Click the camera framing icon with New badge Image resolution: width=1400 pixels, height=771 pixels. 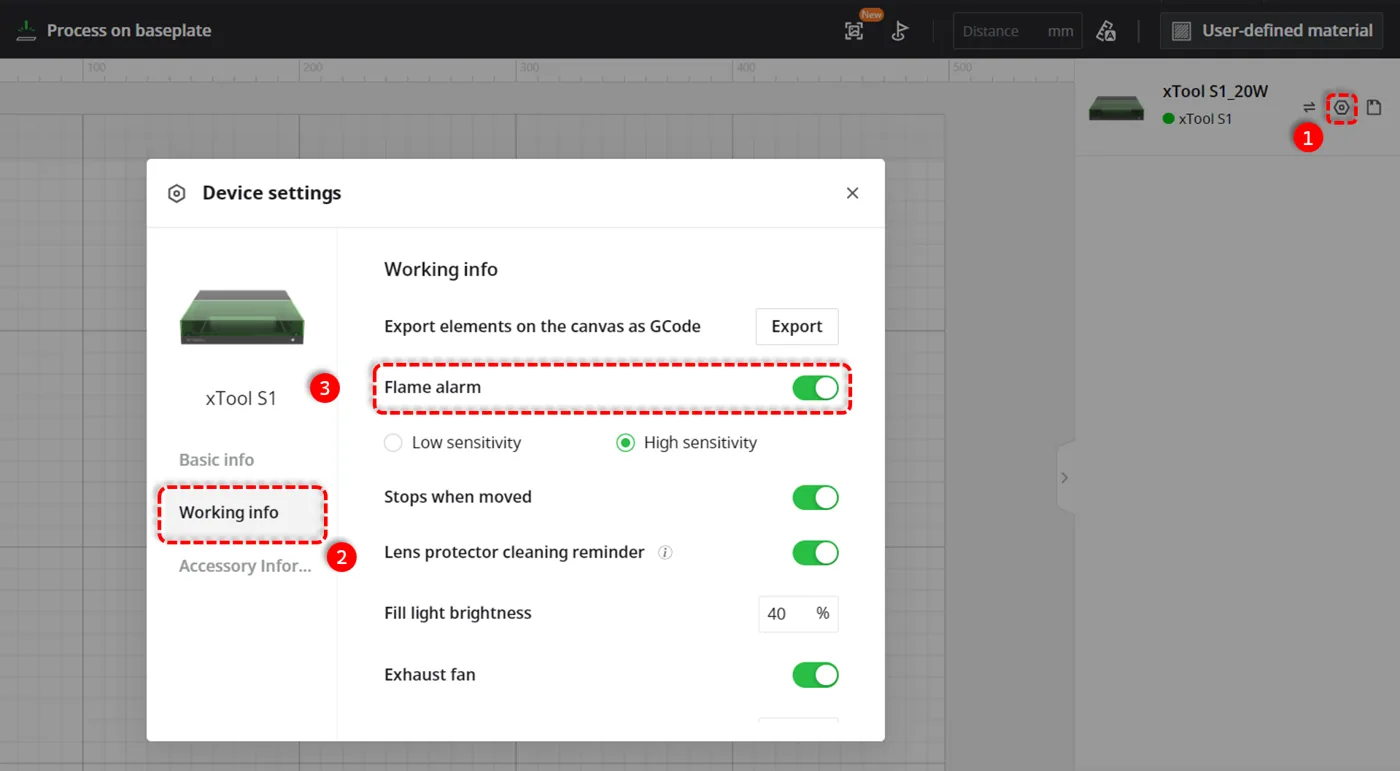tap(854, 31)
